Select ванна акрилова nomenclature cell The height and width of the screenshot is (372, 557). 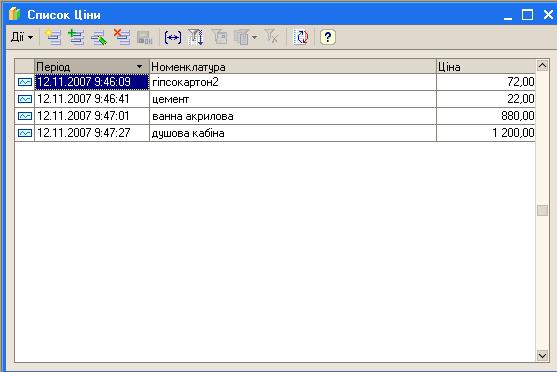(293, 116)
